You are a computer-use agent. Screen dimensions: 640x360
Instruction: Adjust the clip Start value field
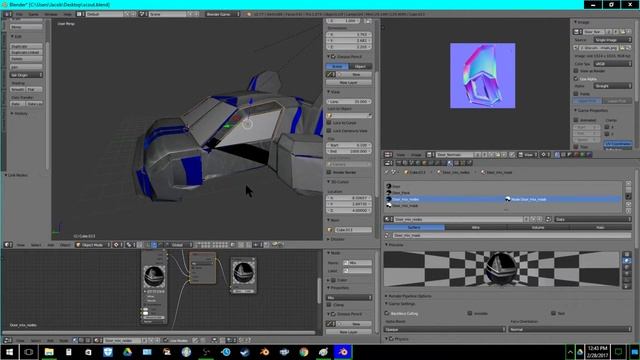[349, 145]
